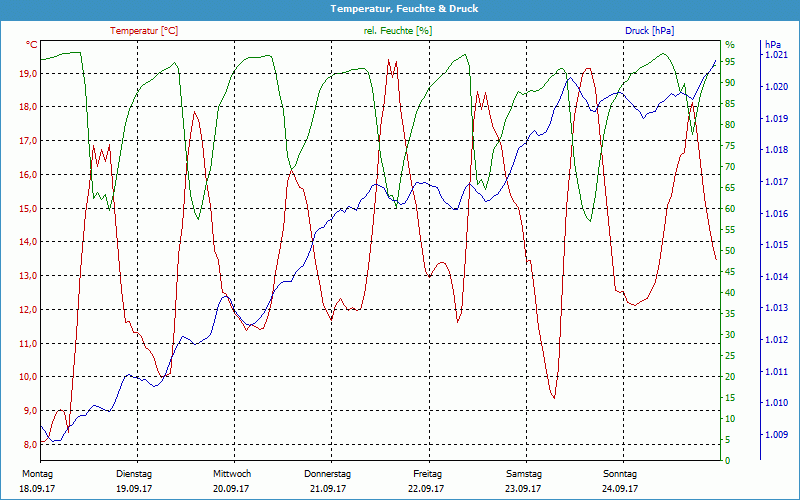Viewport: 800px width, 500px height.
Task: Click the '11,0' temperature axis value
Action: [x=28, y=343]
